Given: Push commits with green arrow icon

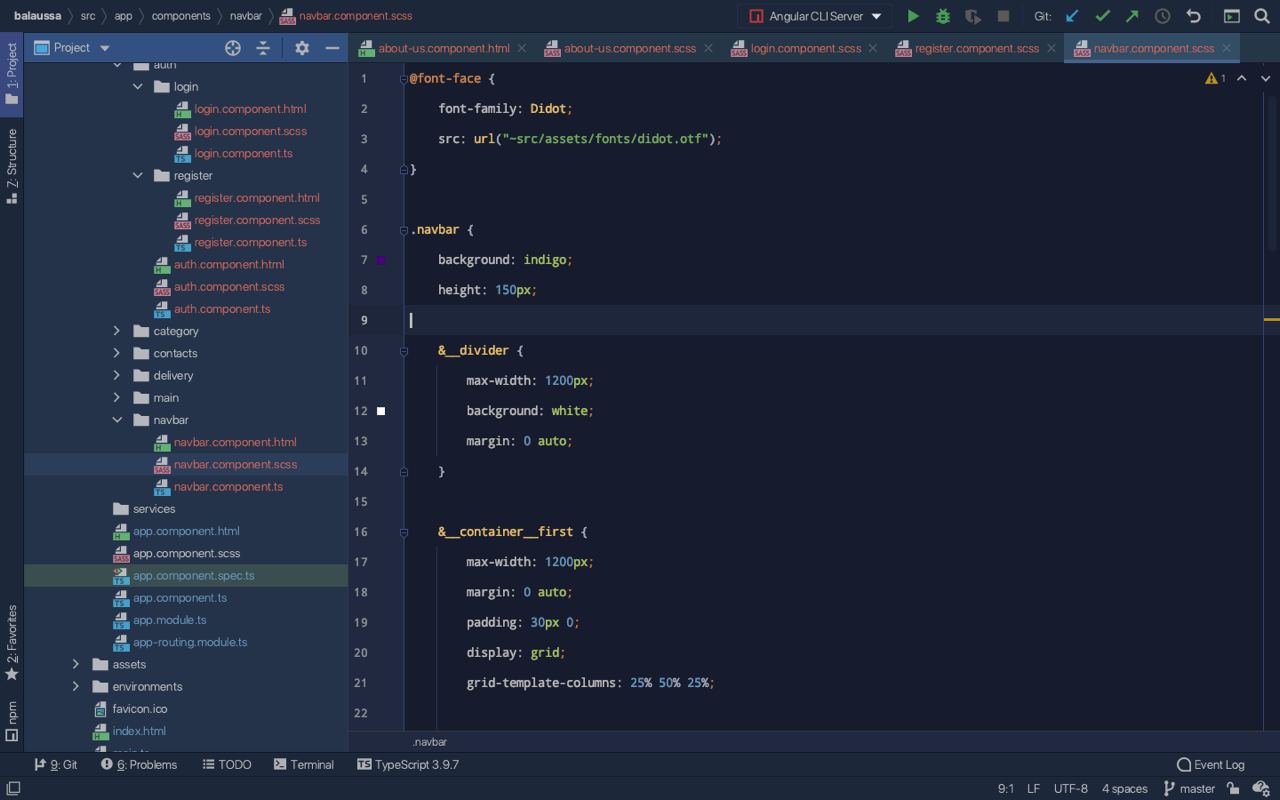Looking at the screenshot, I should click(x=1132, y=16).
